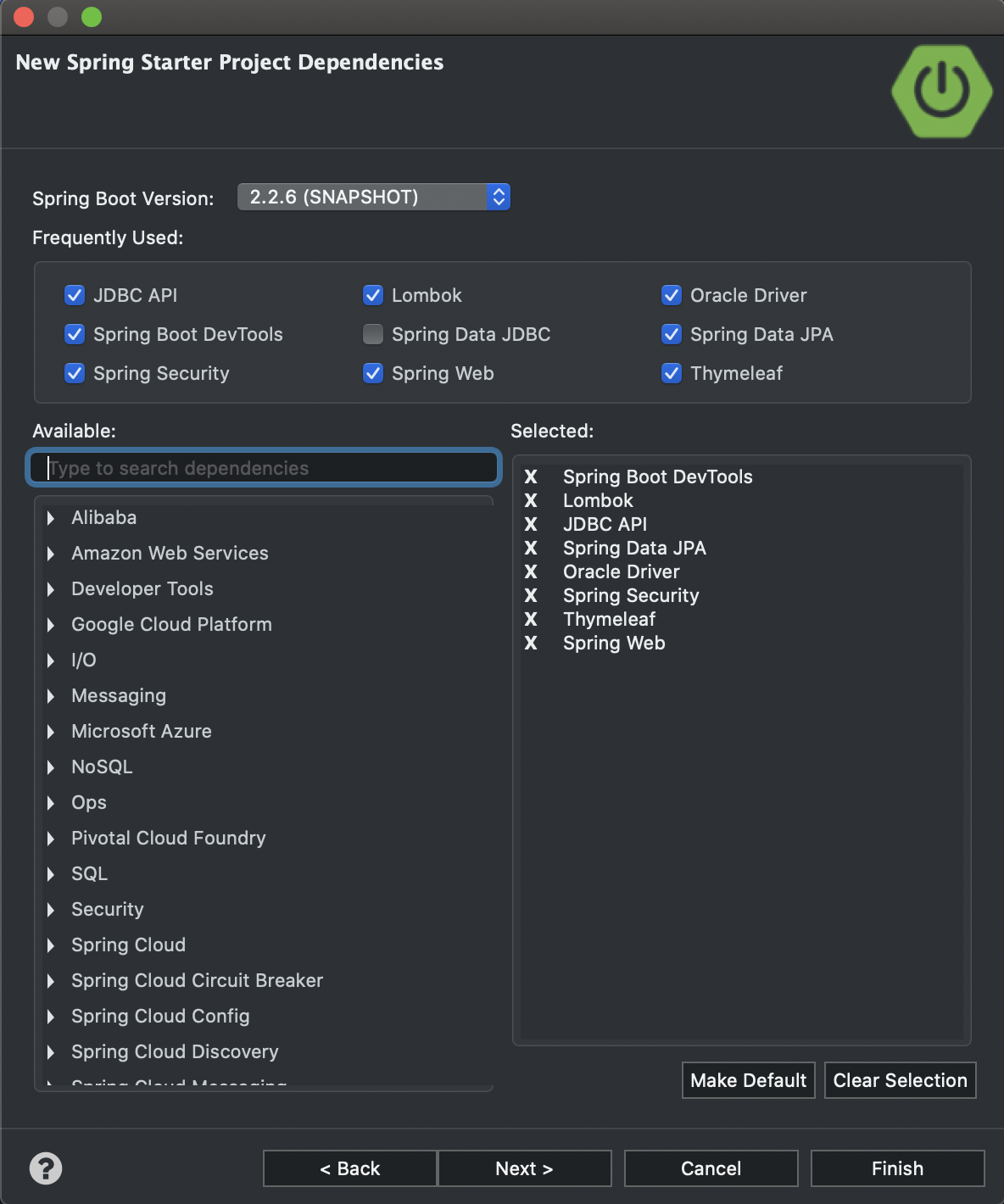Click the Finish button

pyautogui.click(x=897, y=1168)
